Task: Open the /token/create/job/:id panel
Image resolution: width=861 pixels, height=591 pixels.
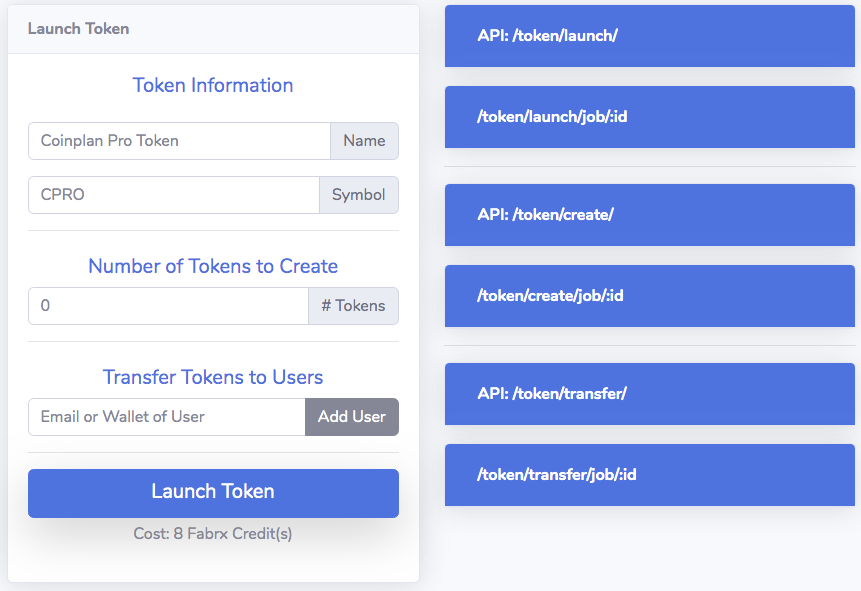Action: coord(649,296)
